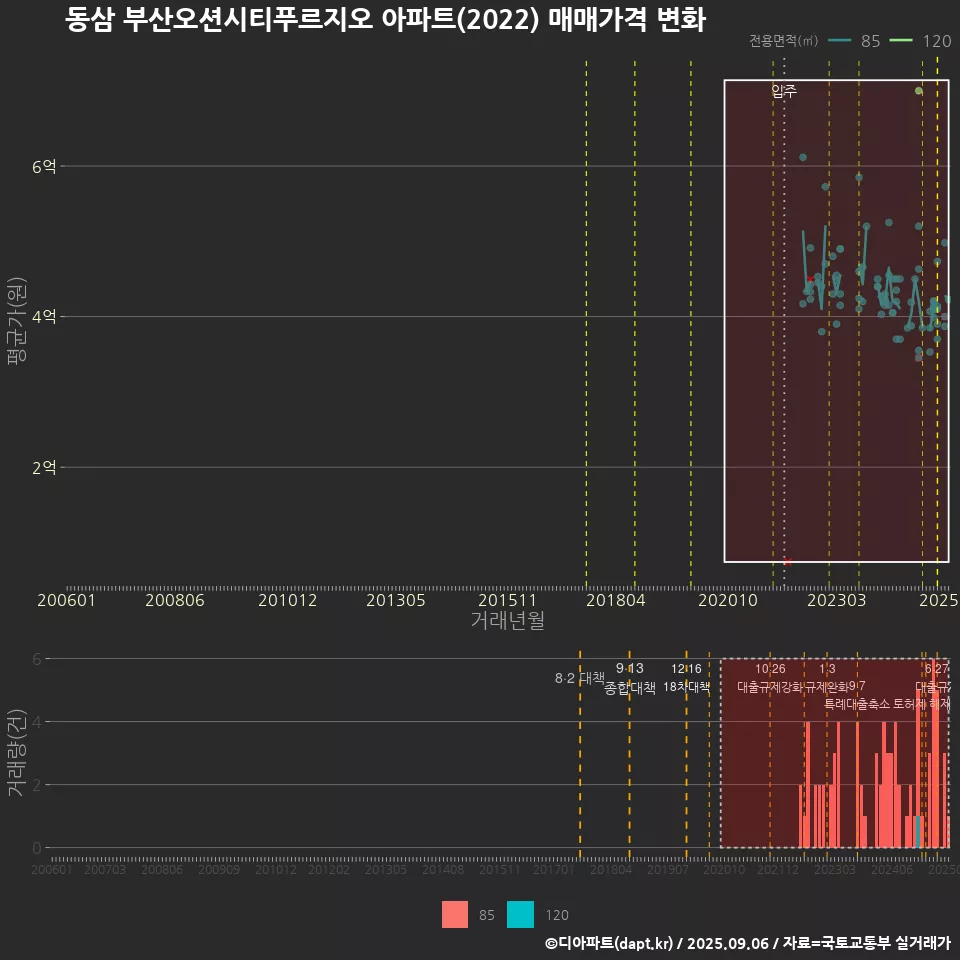
Task: Click '200703' on the volume chart's date axis
Action: (105, 869)
